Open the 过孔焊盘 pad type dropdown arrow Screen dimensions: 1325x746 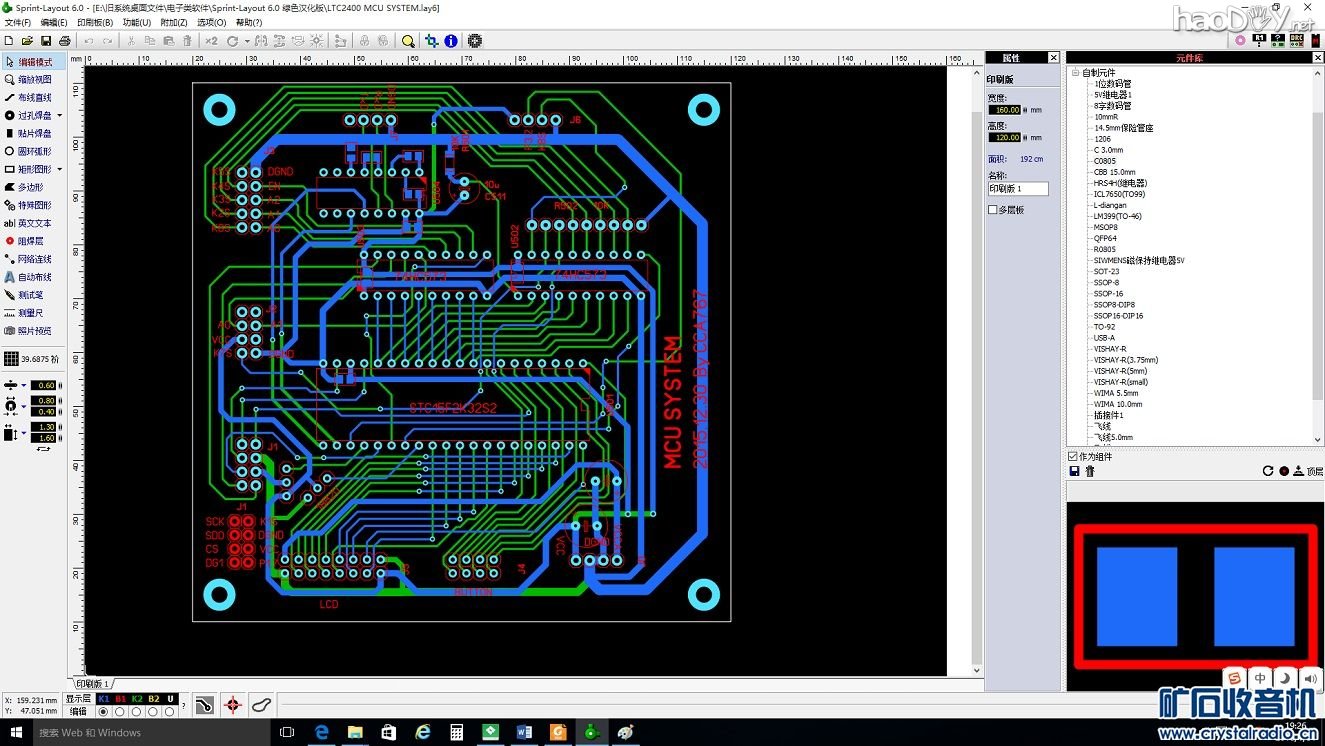point(60,116)
